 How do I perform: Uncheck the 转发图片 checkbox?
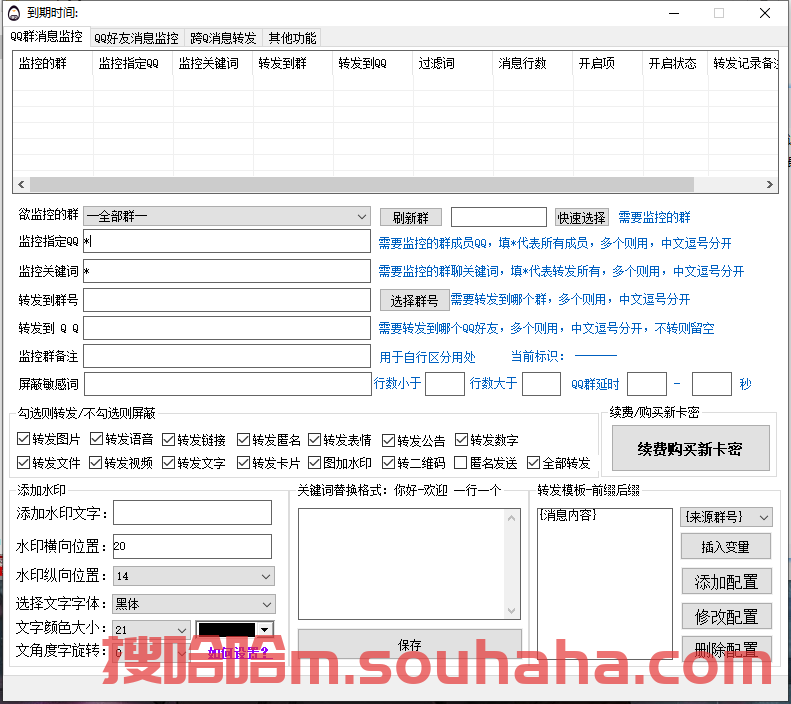pyautogui.click(x=24, y=439)
